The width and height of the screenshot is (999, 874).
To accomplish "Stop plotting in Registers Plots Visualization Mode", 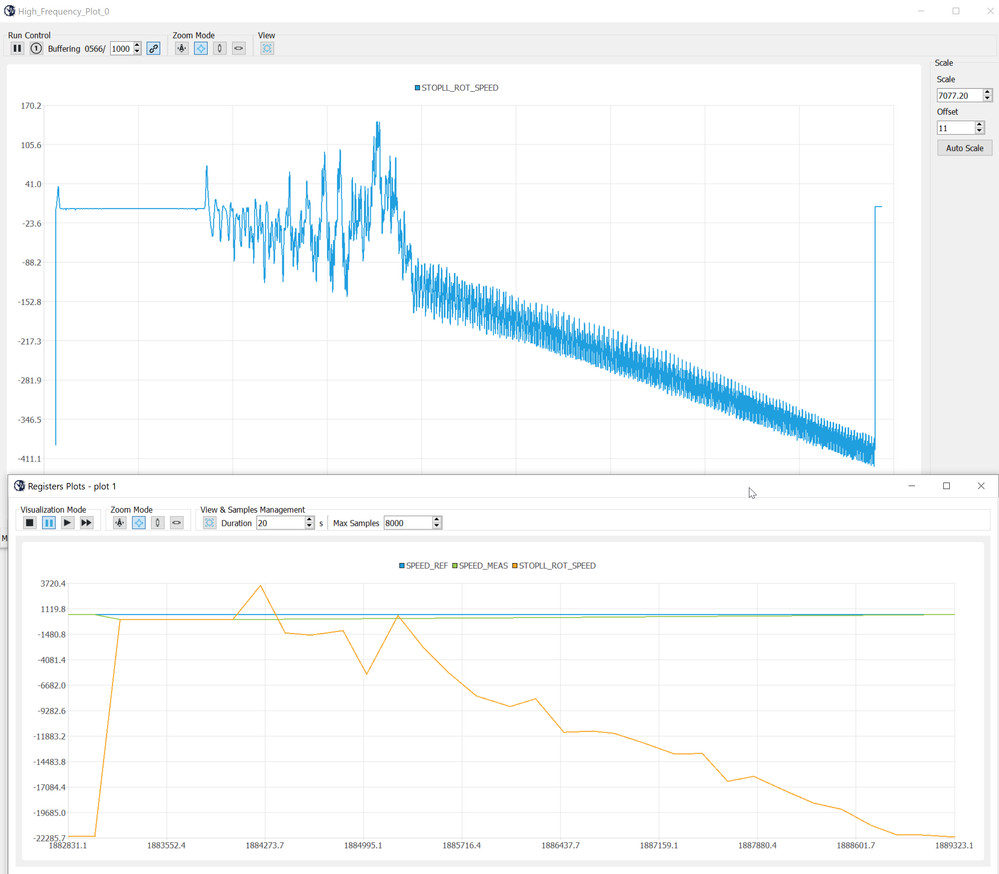I will click(29, 523).
